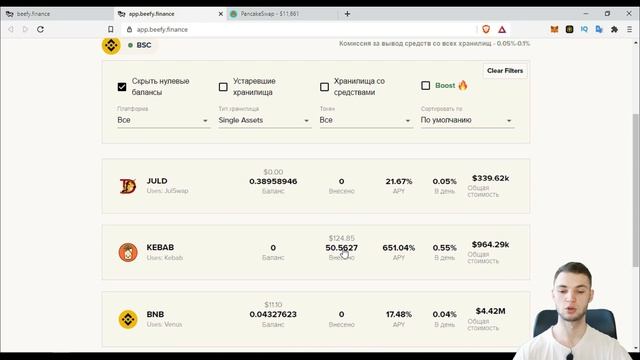The height and width of the screenshot is (360, 640).
Task: Select the app.beefy.finance tab
Action: (170, 14)
